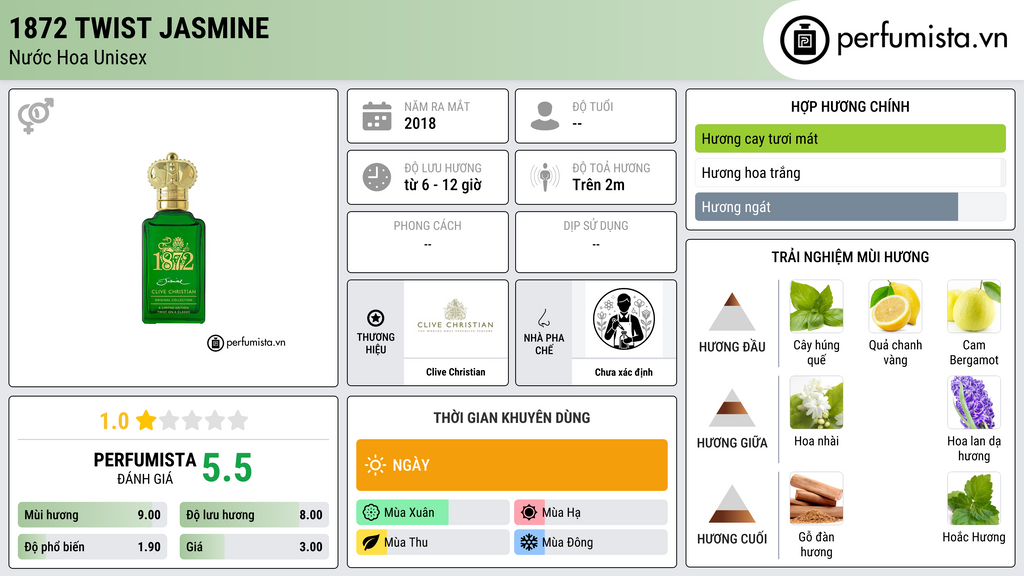
Task: Click the green 1872 perfume bottle image
Action: coord(173,238)
